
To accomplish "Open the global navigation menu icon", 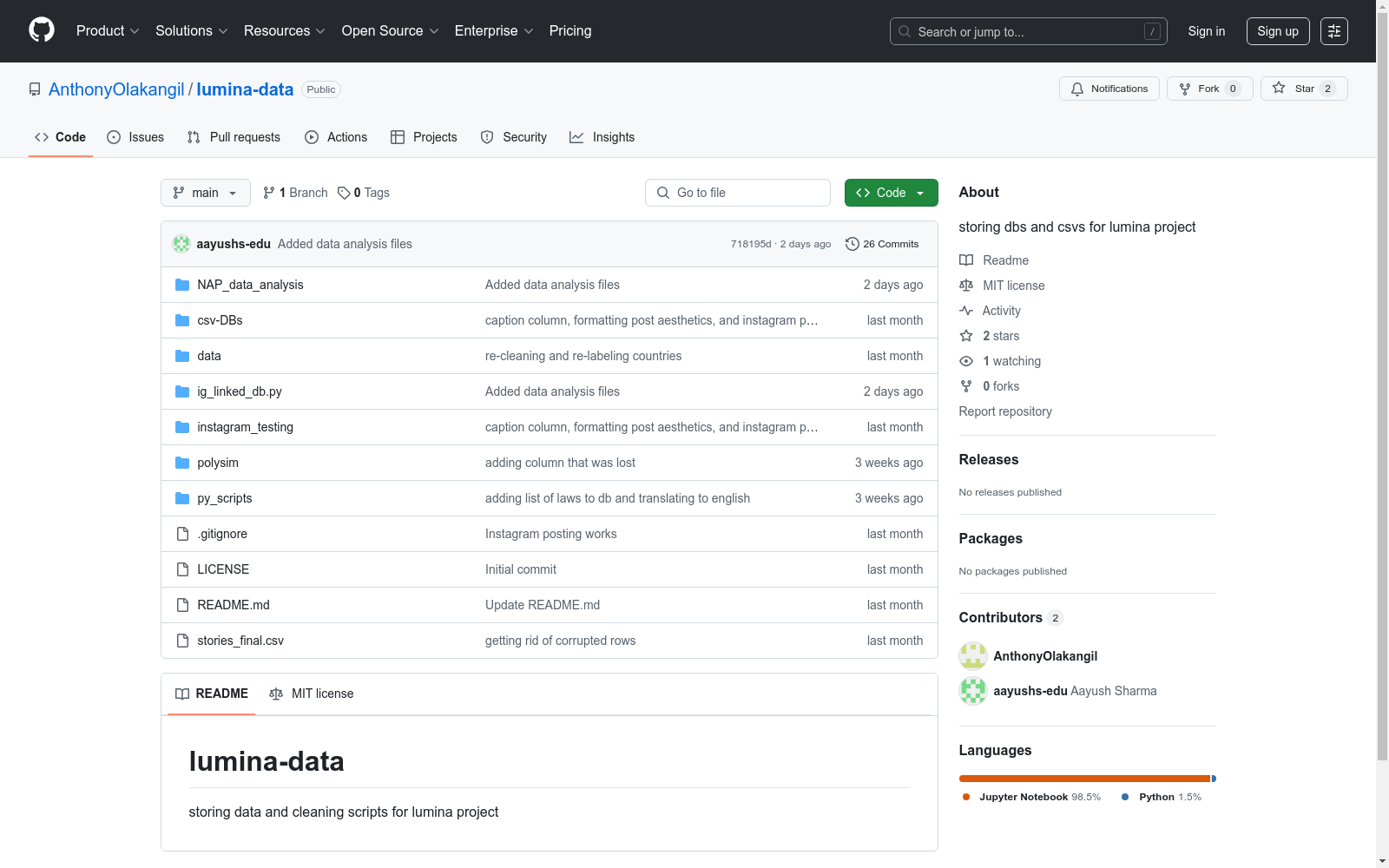I will click(1334, 31).
